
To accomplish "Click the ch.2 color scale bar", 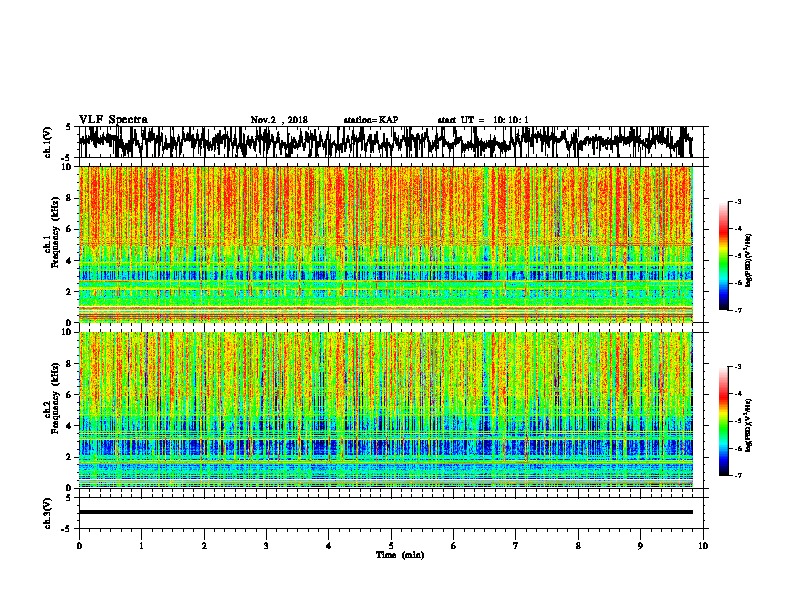I will click(x=724, y=421).
